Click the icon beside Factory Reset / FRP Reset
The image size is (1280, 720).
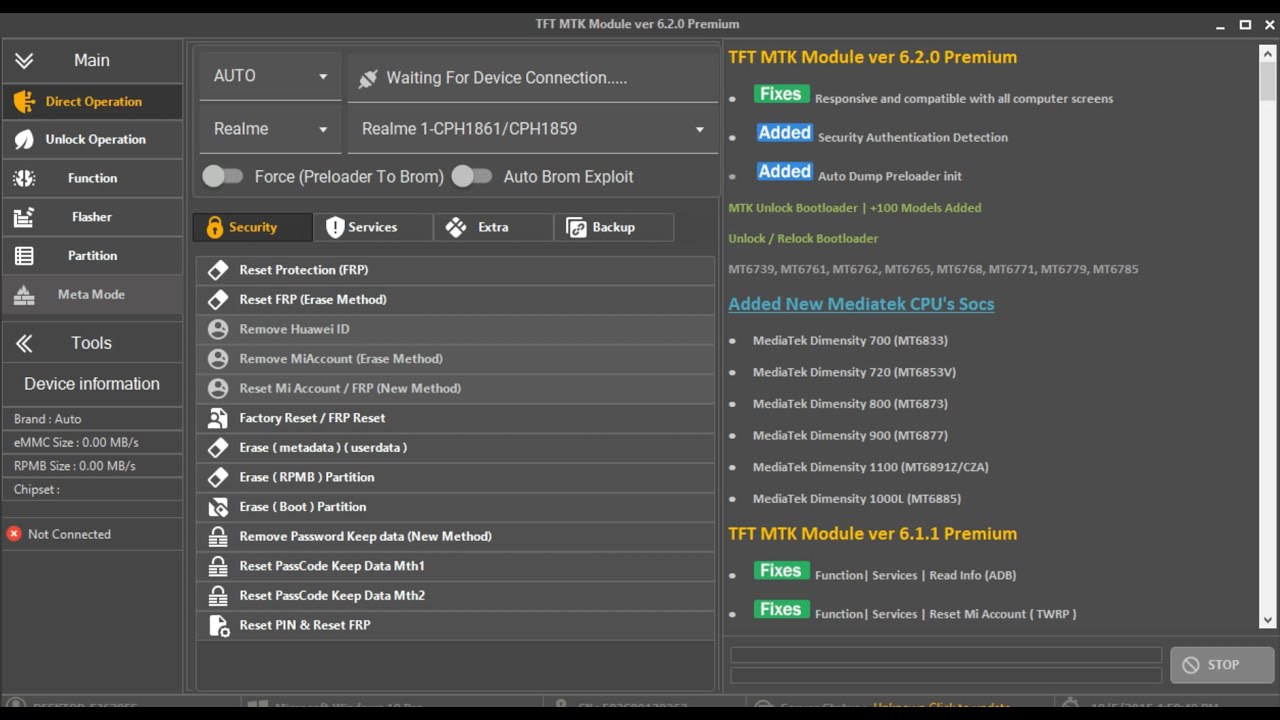coord(218,418)
